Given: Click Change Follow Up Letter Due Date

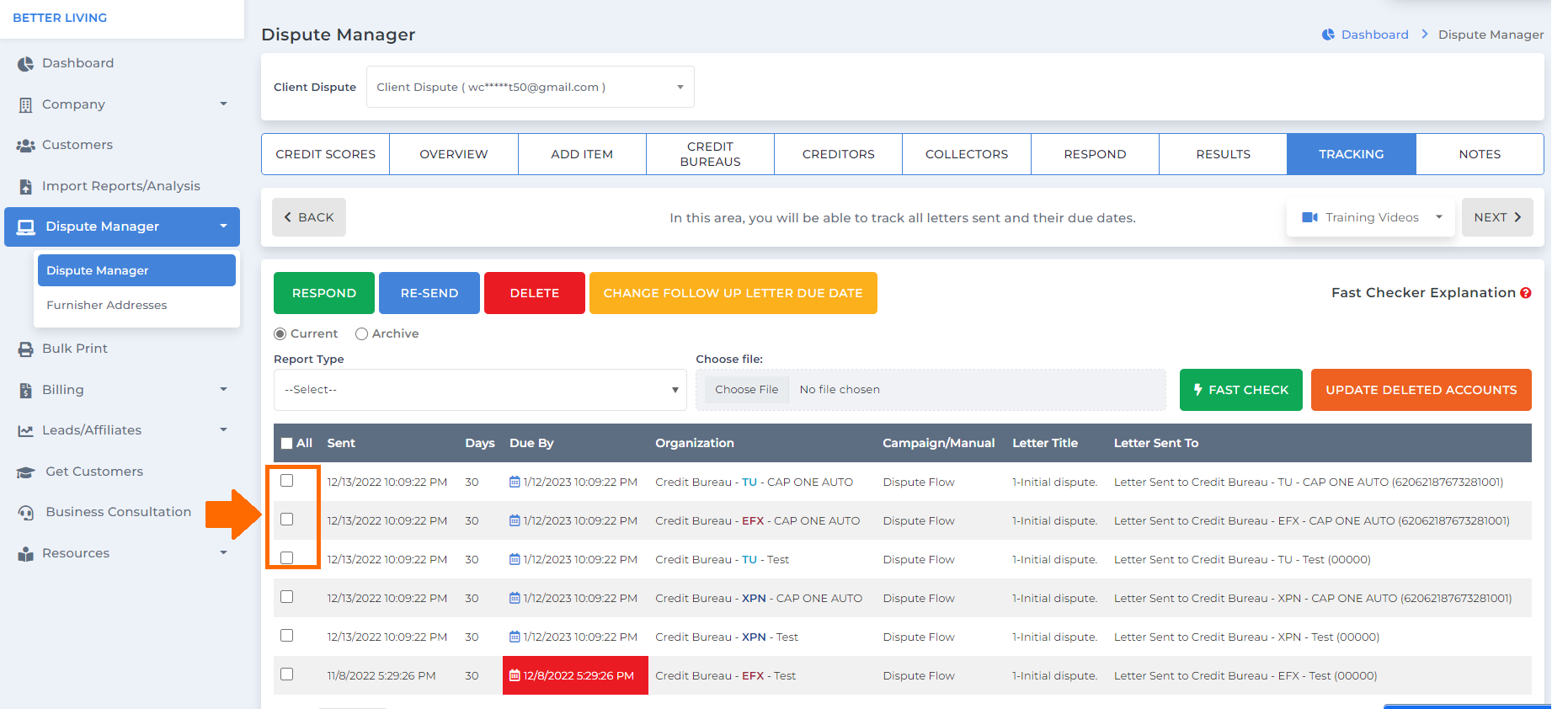Looking at the screenshot, I should tap(733, 293).
